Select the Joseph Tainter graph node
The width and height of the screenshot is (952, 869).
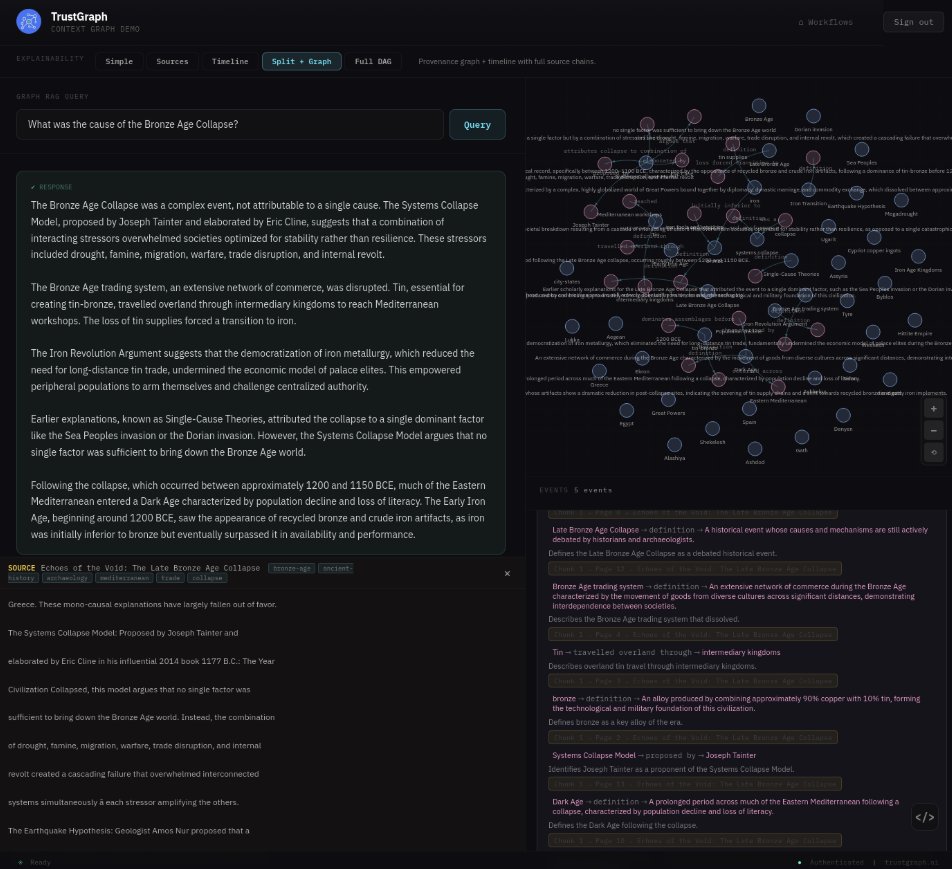pos(591,212)
